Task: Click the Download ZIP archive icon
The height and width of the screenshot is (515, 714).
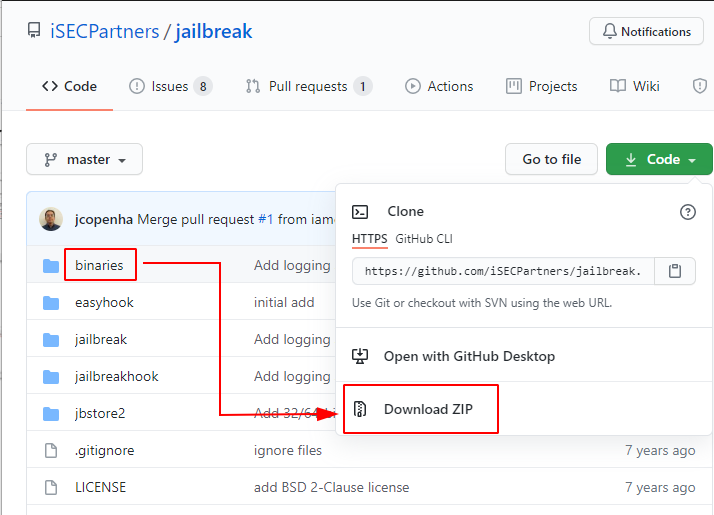Action: 361,409
